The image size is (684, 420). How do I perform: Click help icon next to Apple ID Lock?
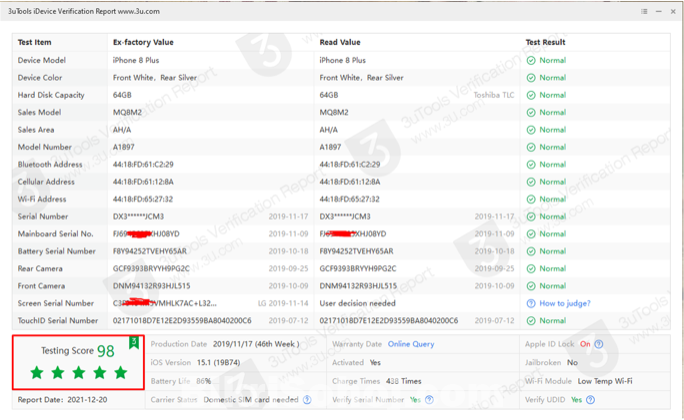[x=599, y=344]
